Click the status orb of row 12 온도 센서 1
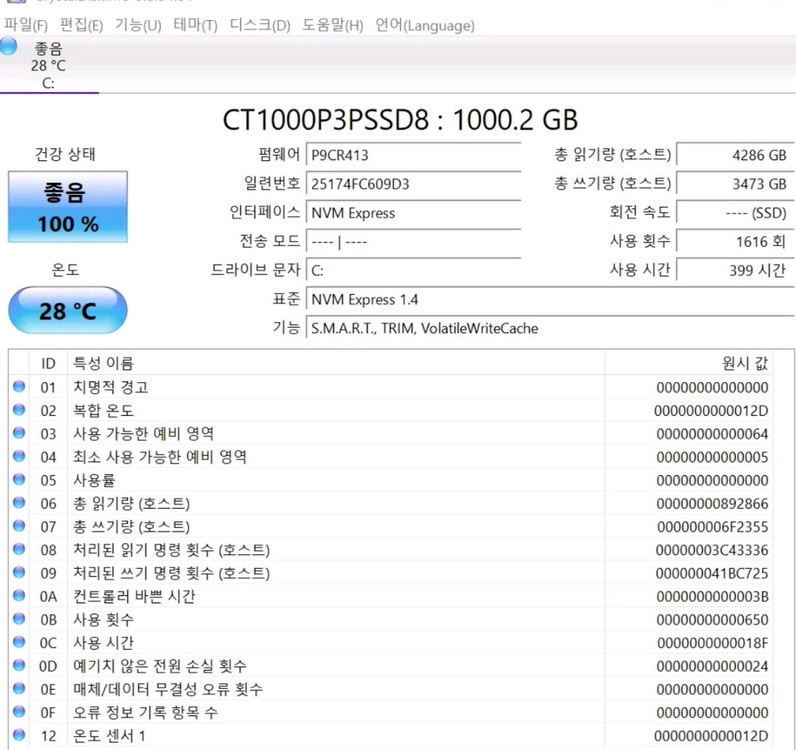 tap(19, 735)
